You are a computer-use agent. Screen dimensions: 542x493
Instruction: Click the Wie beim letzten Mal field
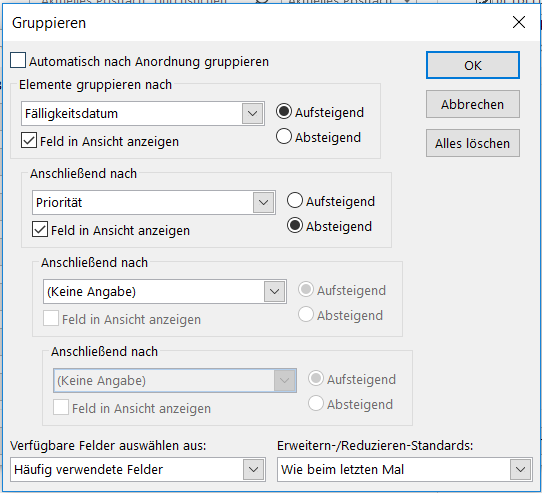point(394,469)
